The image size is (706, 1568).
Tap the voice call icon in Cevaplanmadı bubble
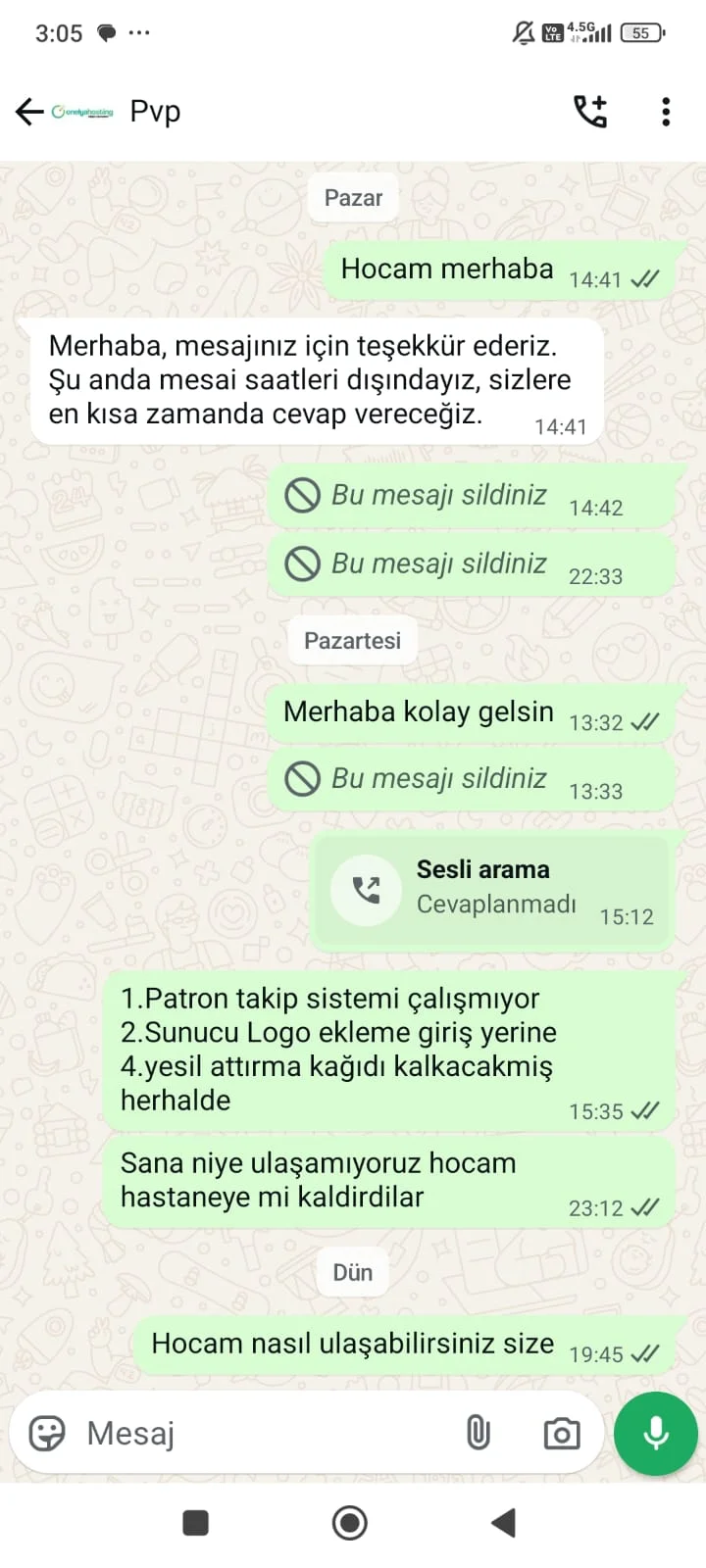366,889
